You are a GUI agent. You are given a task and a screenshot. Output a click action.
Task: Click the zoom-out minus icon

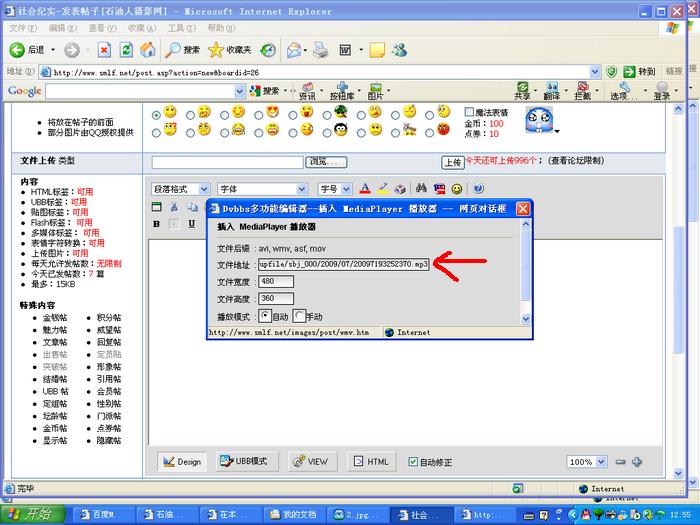(x=620, y=462)
